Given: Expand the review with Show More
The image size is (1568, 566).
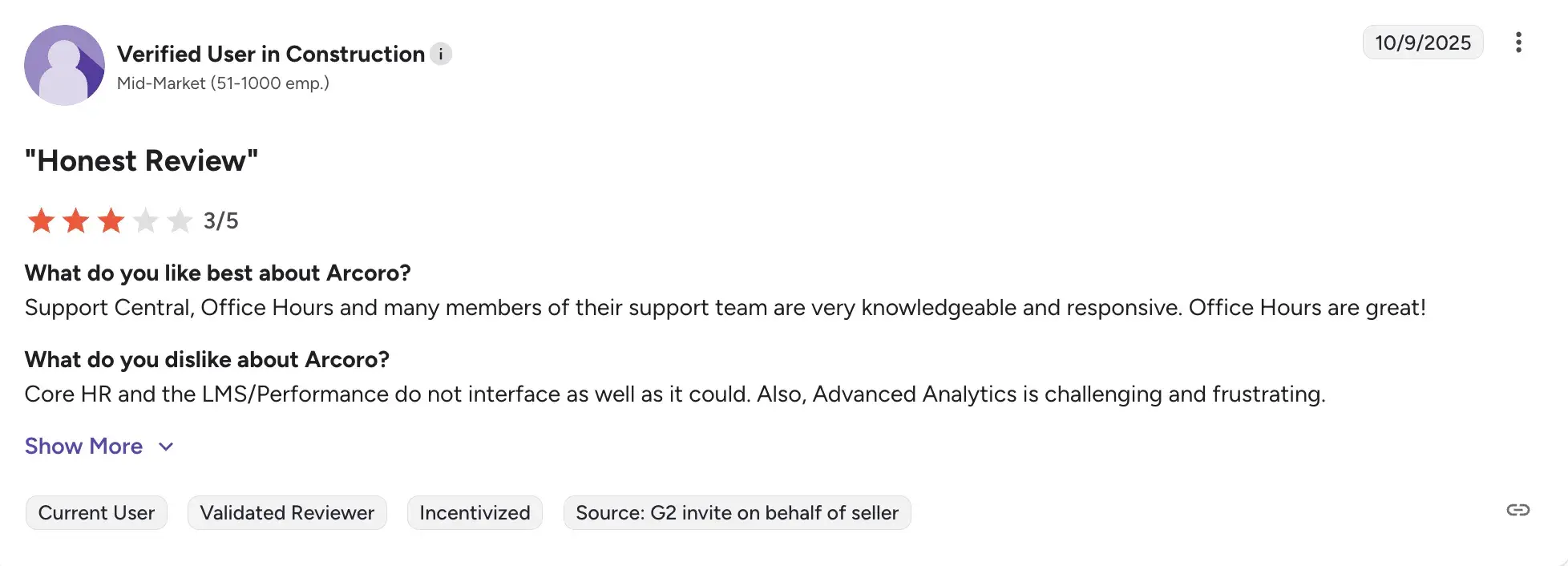Looking at the screenshot, I should click(83, 446).
